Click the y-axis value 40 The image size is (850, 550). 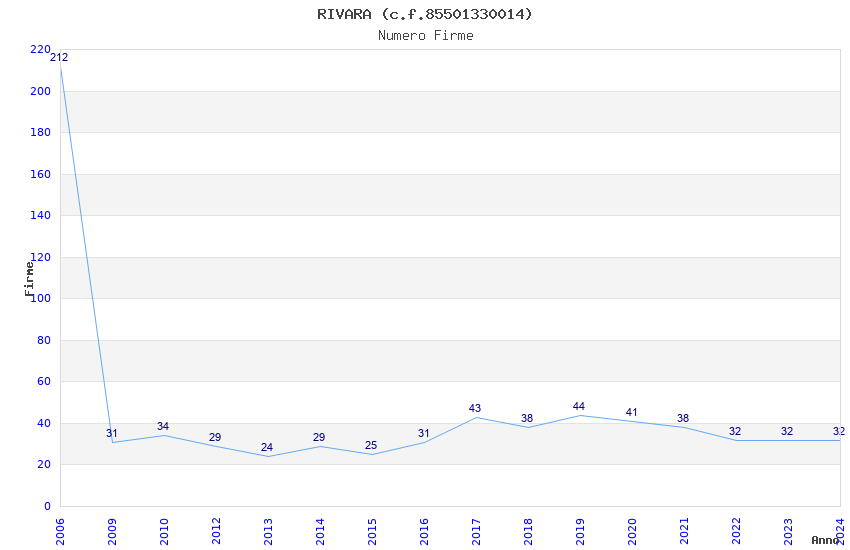pos(44,423)
